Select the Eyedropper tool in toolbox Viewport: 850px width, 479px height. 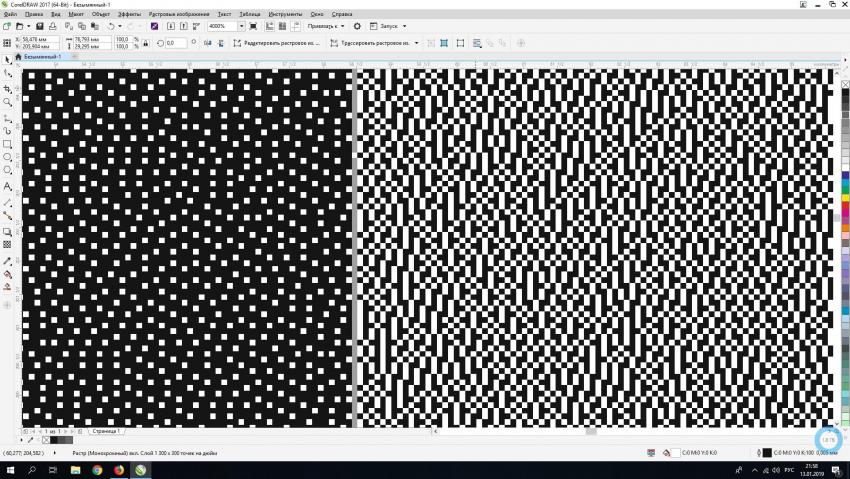(8, 260)
